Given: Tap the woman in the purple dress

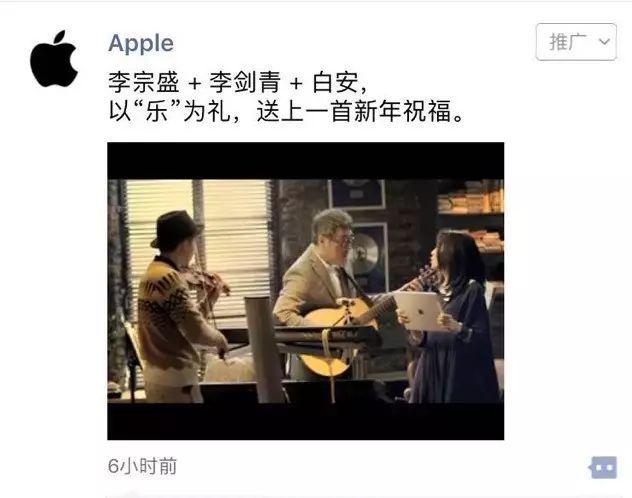Looking at the screenshot, I should [453, 318].
